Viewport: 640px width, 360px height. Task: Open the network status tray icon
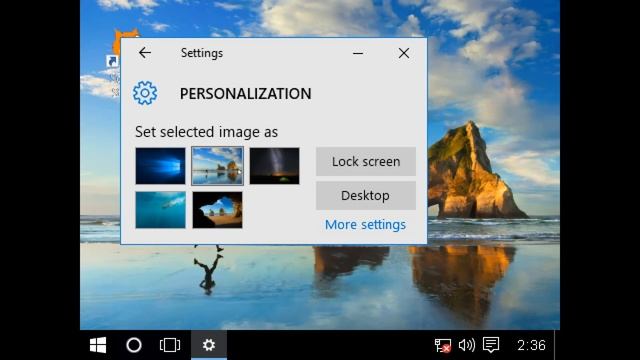[442, 345]
